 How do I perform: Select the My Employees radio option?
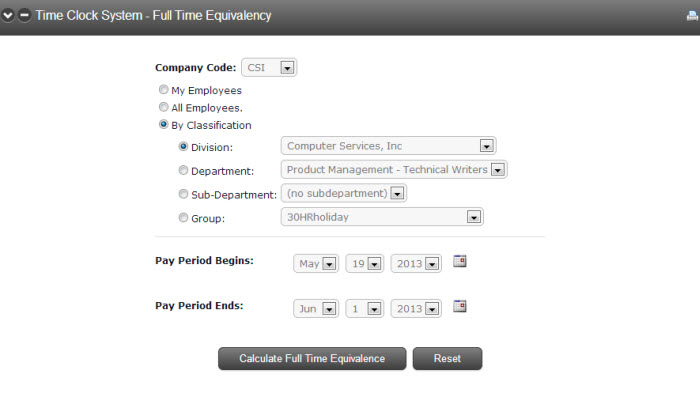tap(163, 90)
